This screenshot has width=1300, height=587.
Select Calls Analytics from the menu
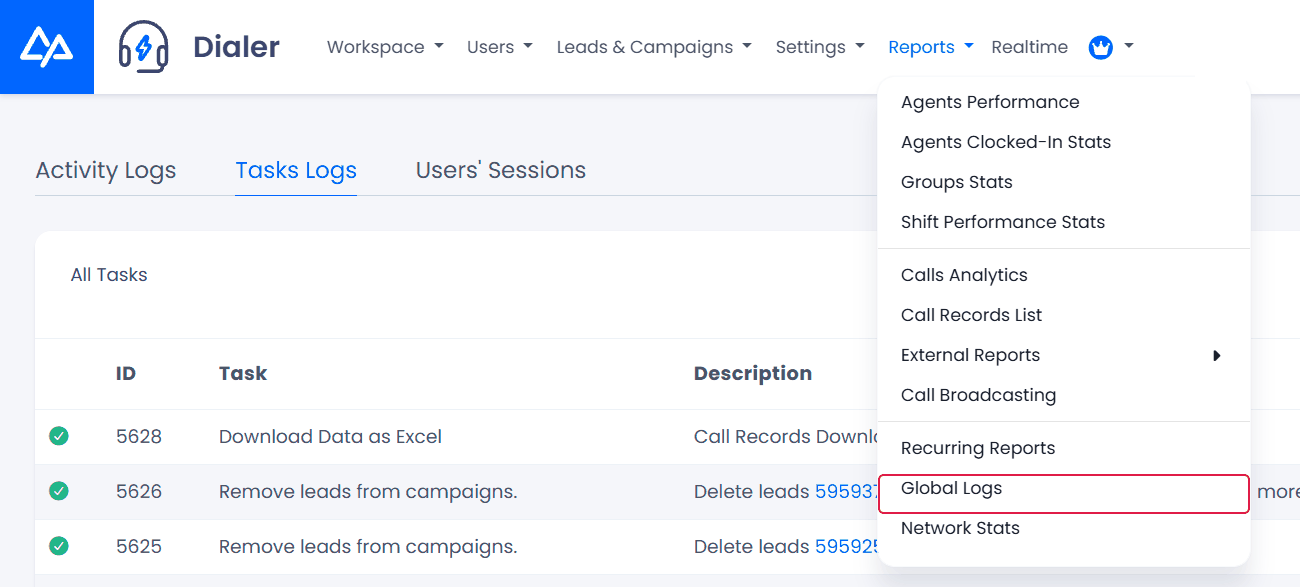point(1064,275)
